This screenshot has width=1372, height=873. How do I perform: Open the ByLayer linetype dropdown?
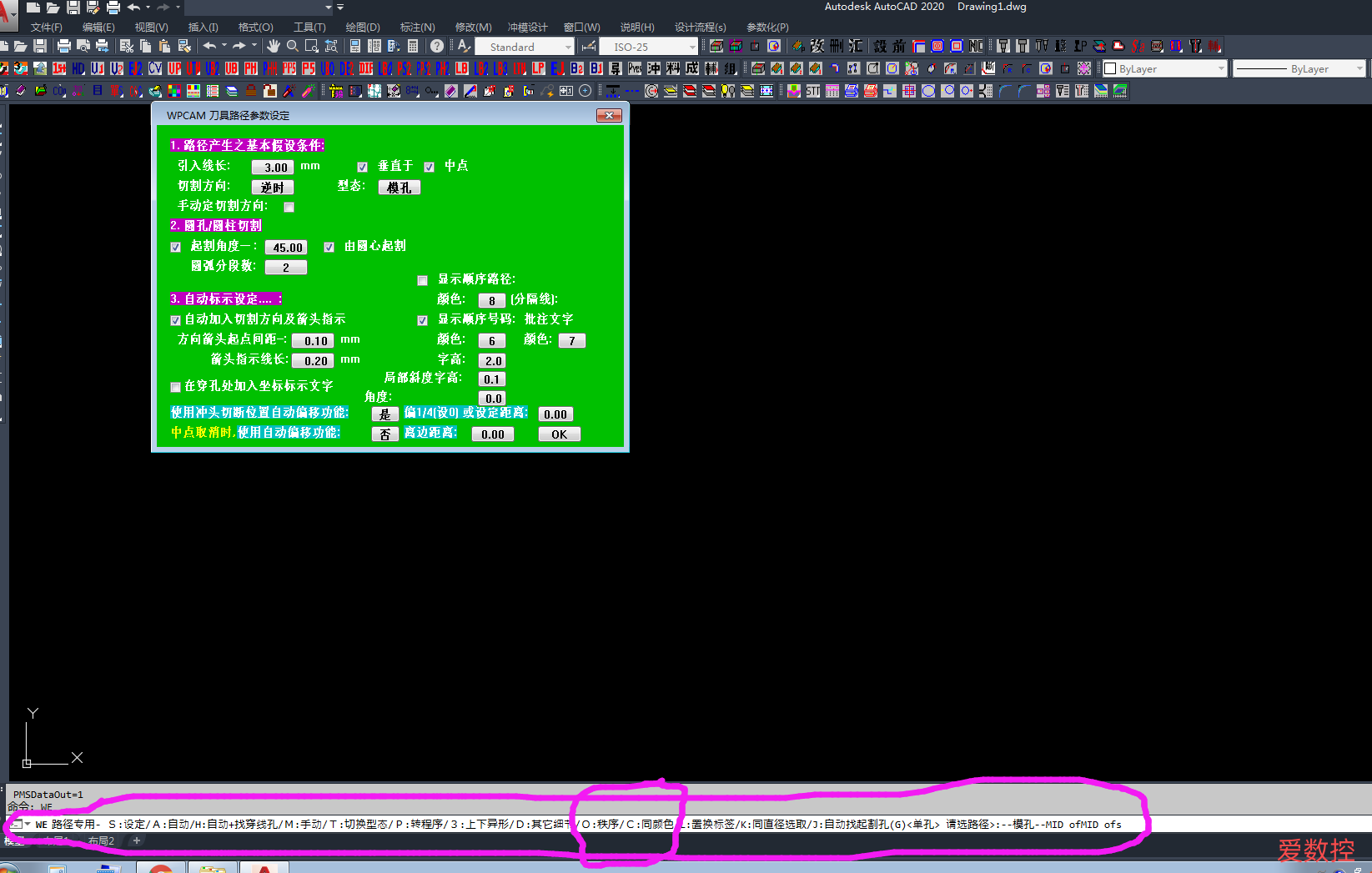pyautogui.click(x=1299, y=68)
